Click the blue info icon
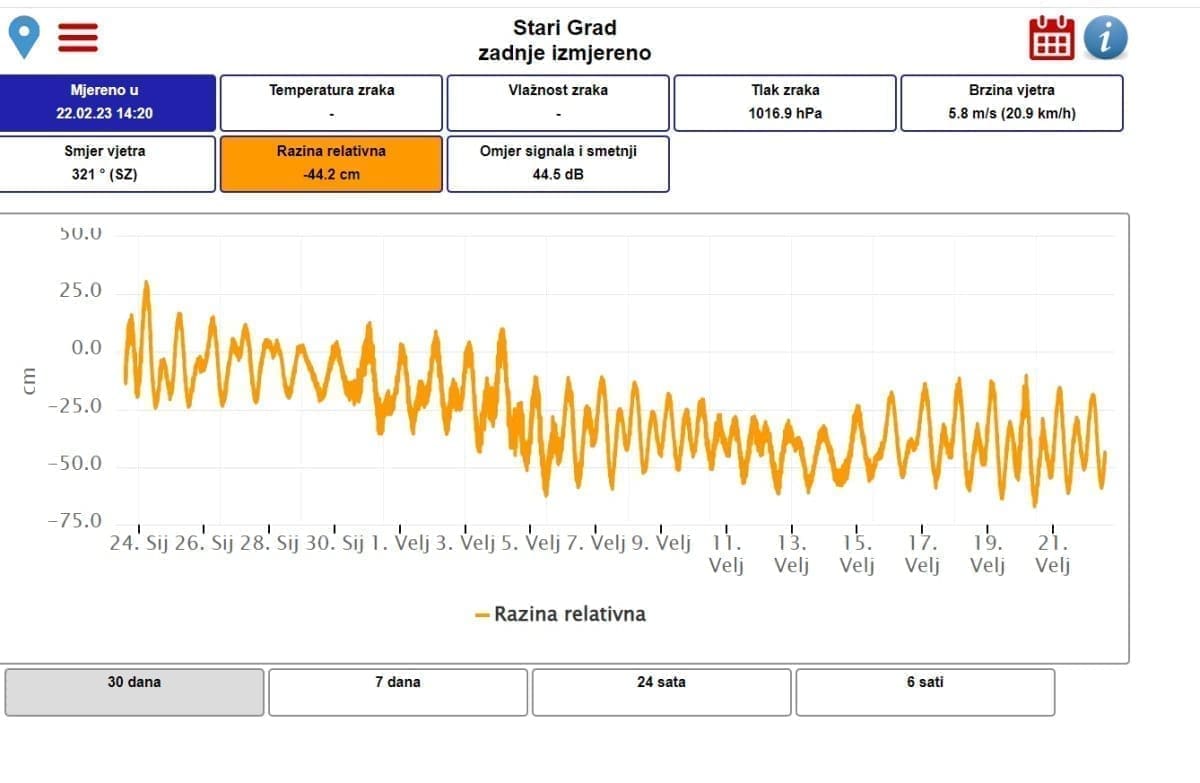1200x783 pixels. point(1105,38)
